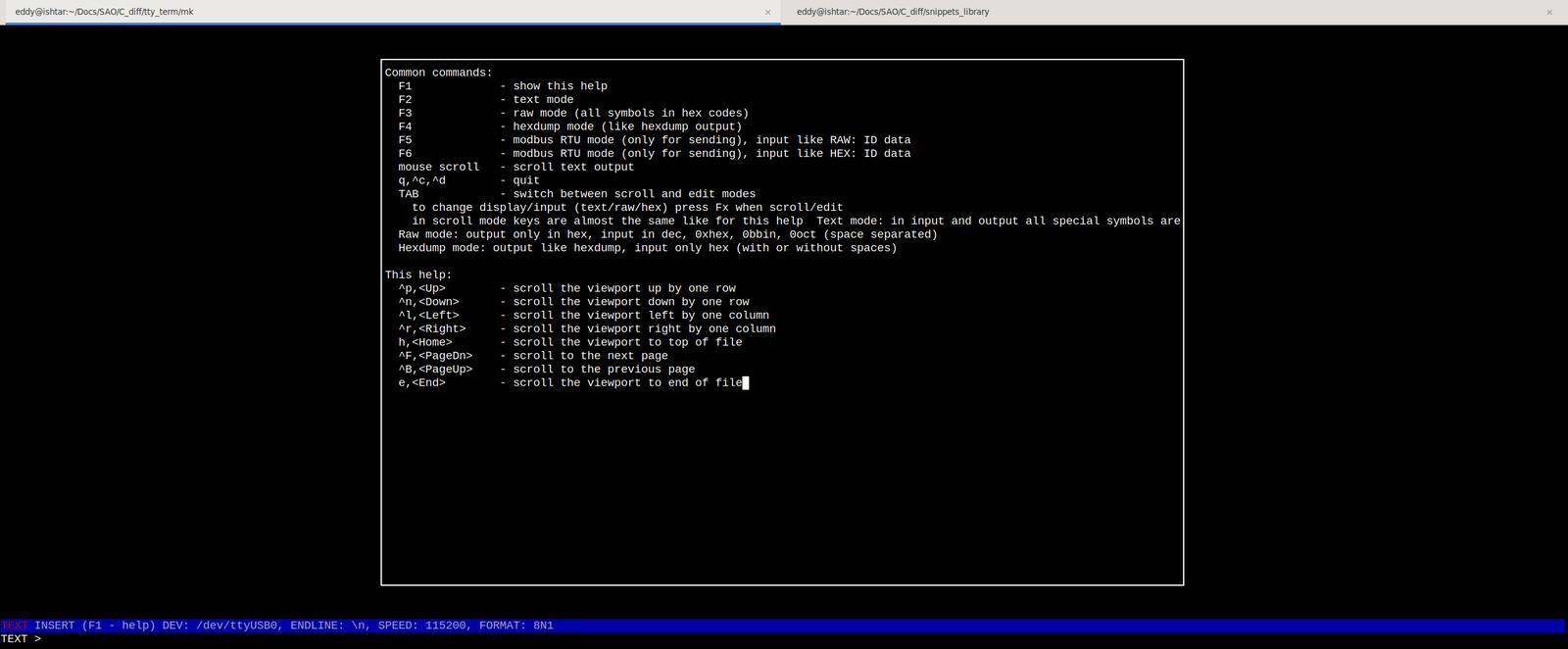Switch to the snippets_library terminal tab
The width and height of the screenshot is (1568, 649).
[892, 12]
